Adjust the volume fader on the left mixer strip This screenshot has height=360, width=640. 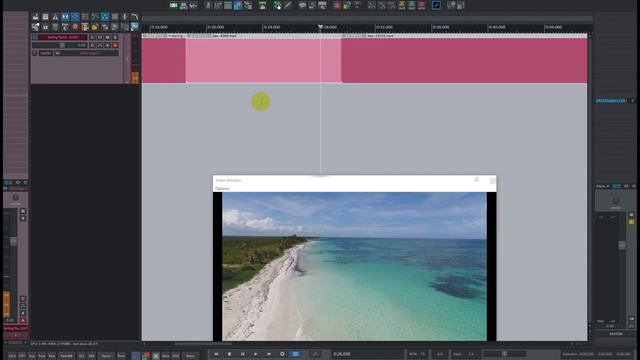coord(13,241)
